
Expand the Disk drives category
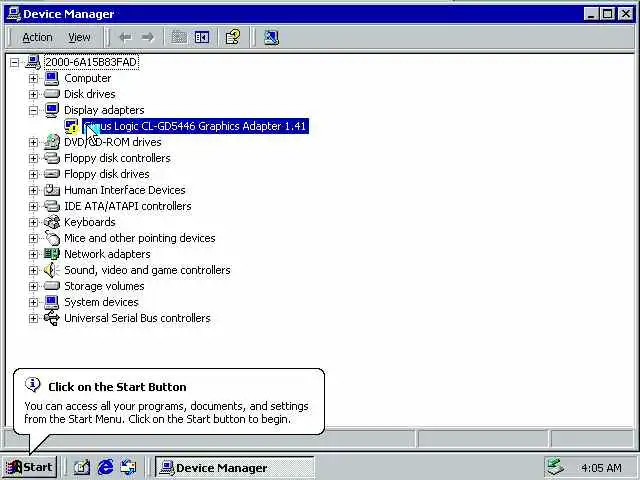tap(33, 94)
